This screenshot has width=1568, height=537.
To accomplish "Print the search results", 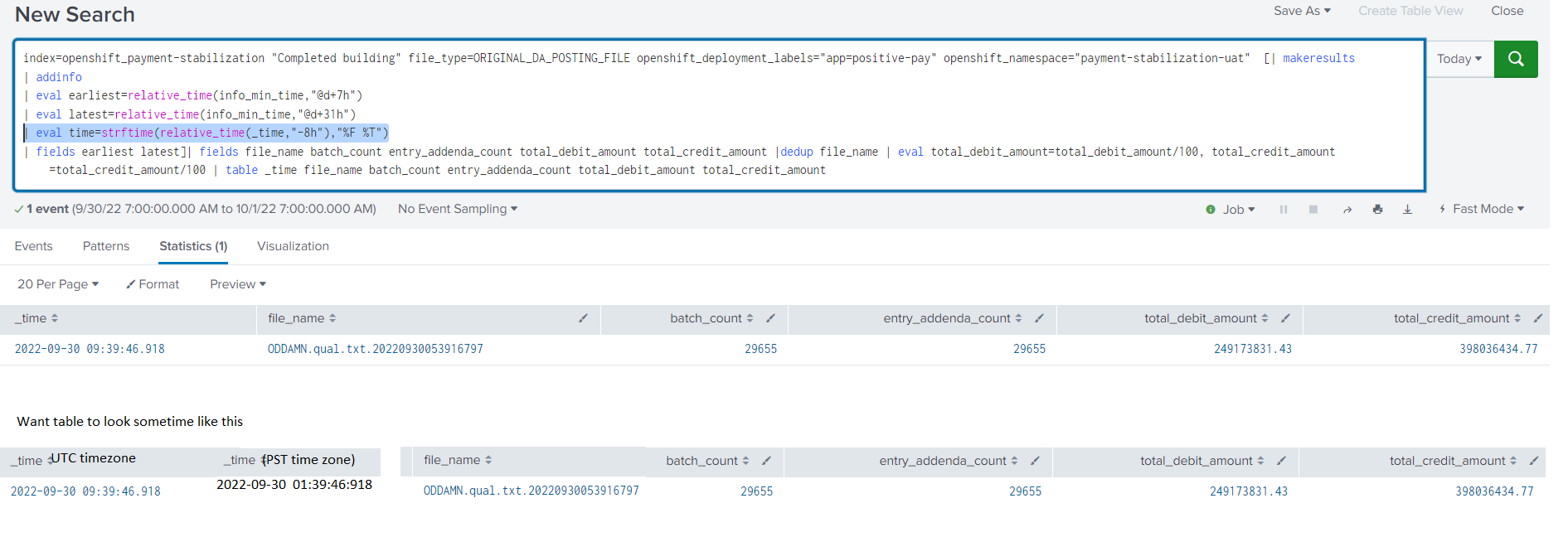I will click(x=1377, y=210).
